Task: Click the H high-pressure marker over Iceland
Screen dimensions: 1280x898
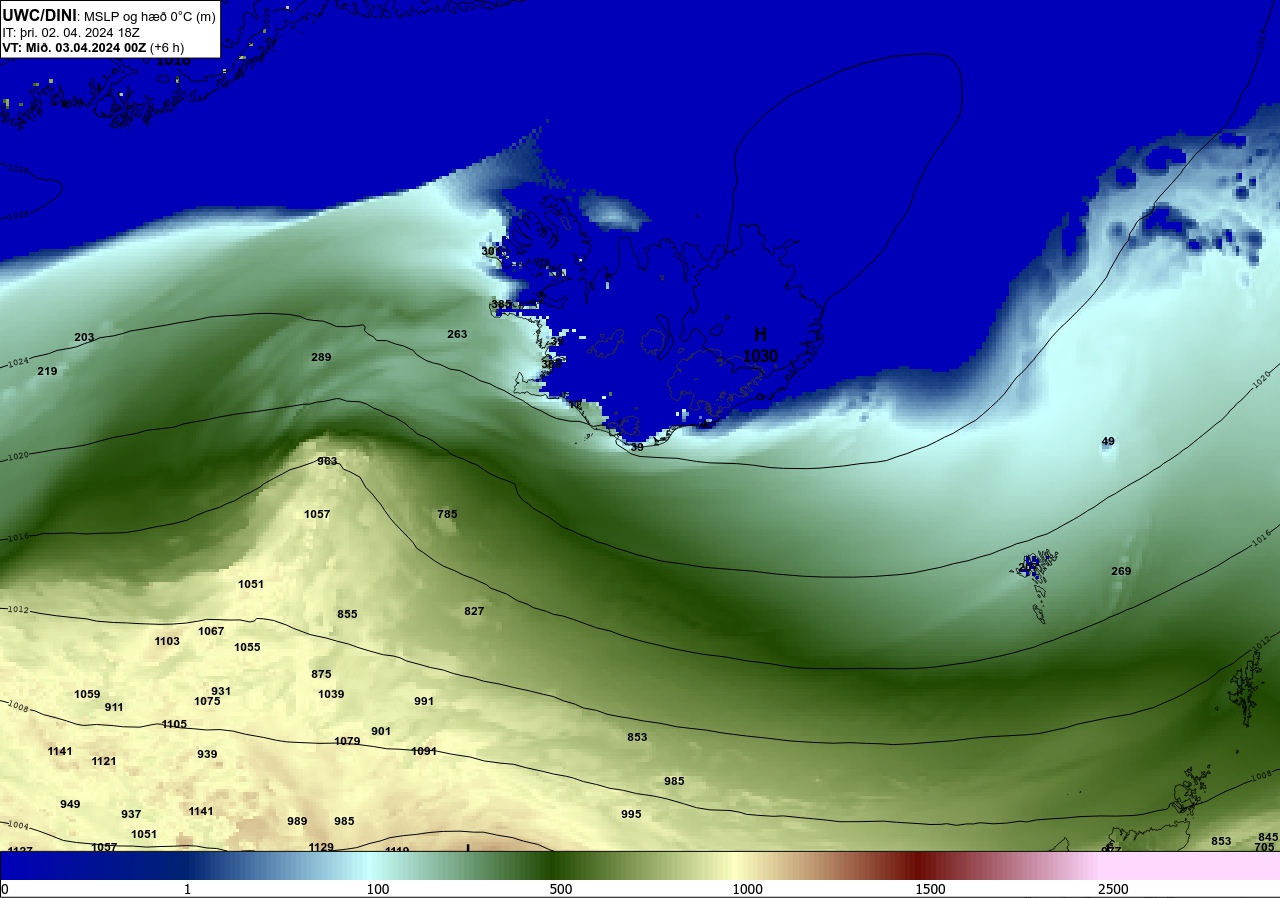Action: (760, 335)
